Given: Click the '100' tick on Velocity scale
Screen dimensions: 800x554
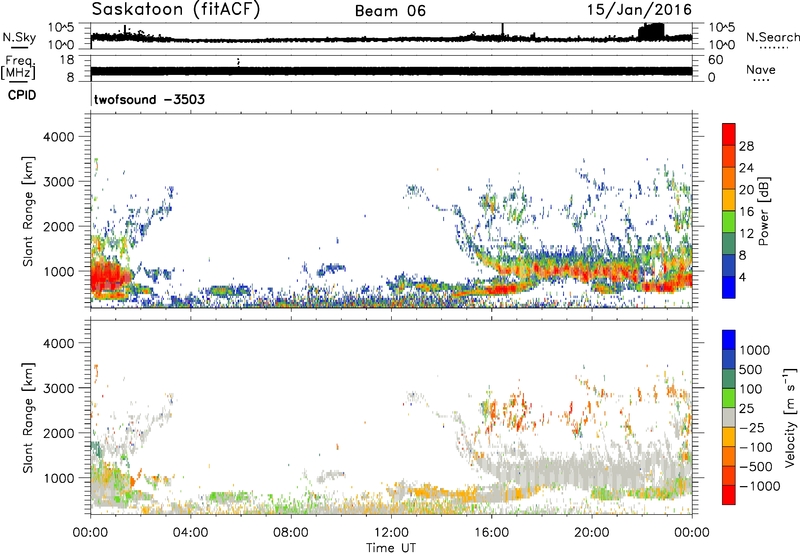Looking at the screenshot, I should point(751,389).
